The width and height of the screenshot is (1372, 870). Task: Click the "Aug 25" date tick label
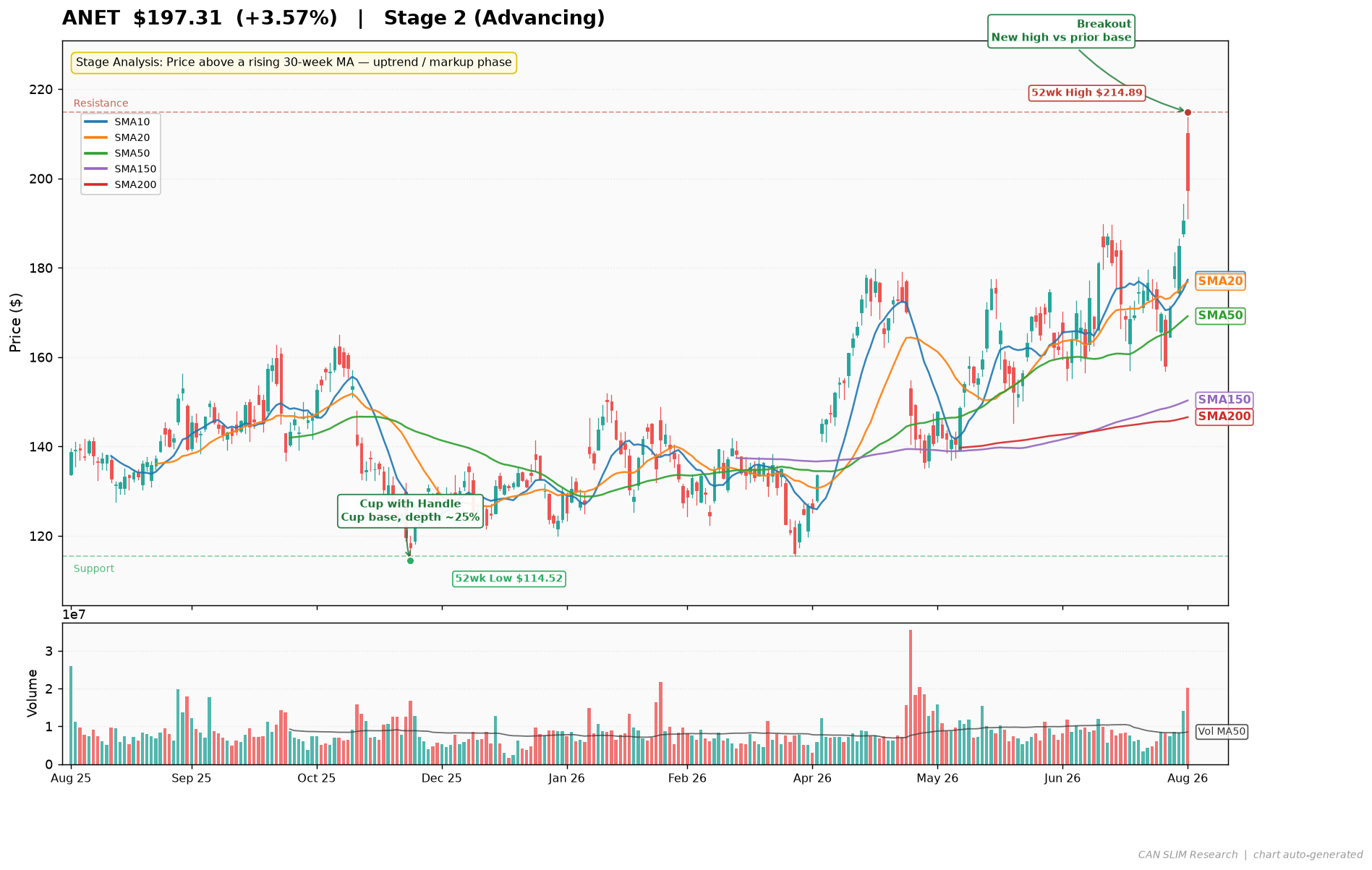coord(71,779)
